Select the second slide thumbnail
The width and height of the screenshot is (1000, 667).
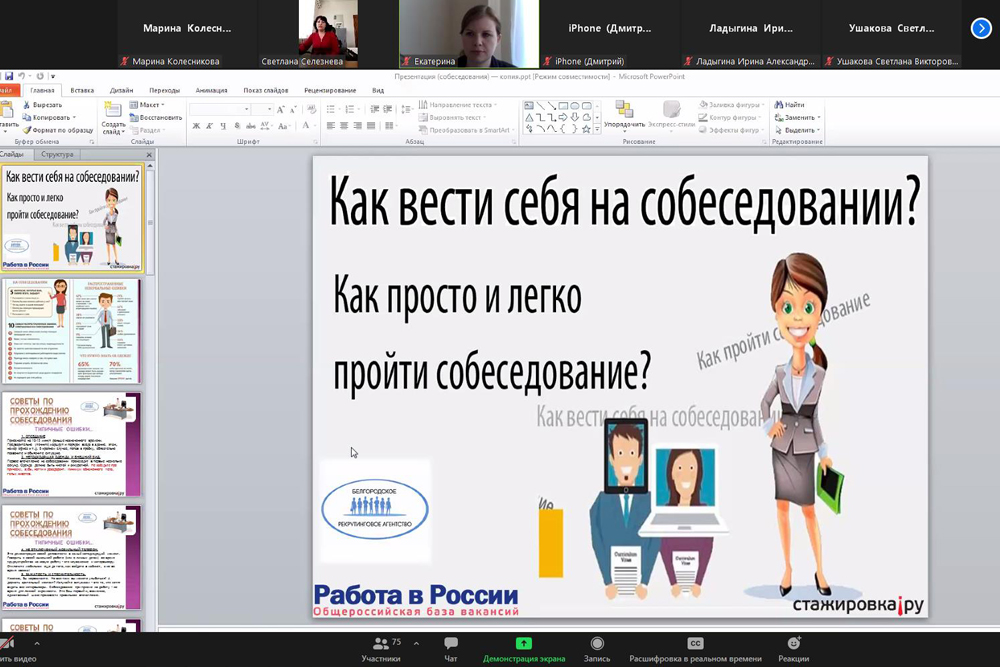pos(72,331)
